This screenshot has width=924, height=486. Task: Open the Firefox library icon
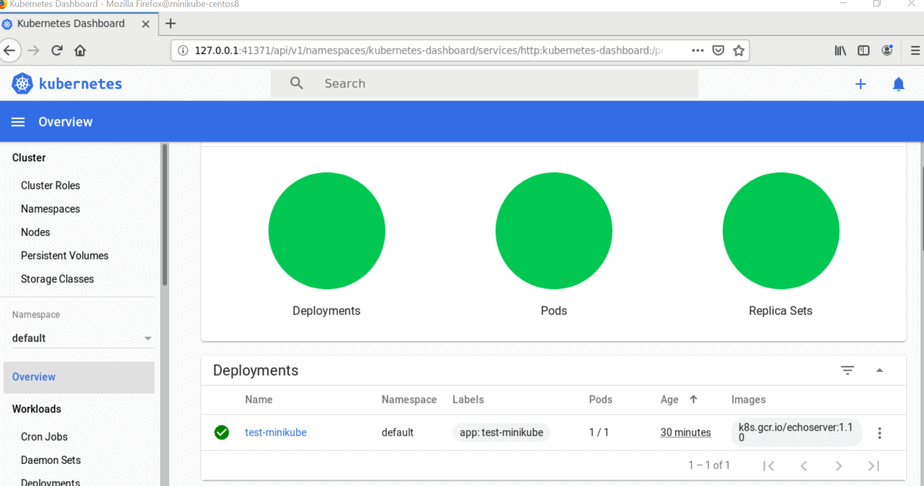840,50
